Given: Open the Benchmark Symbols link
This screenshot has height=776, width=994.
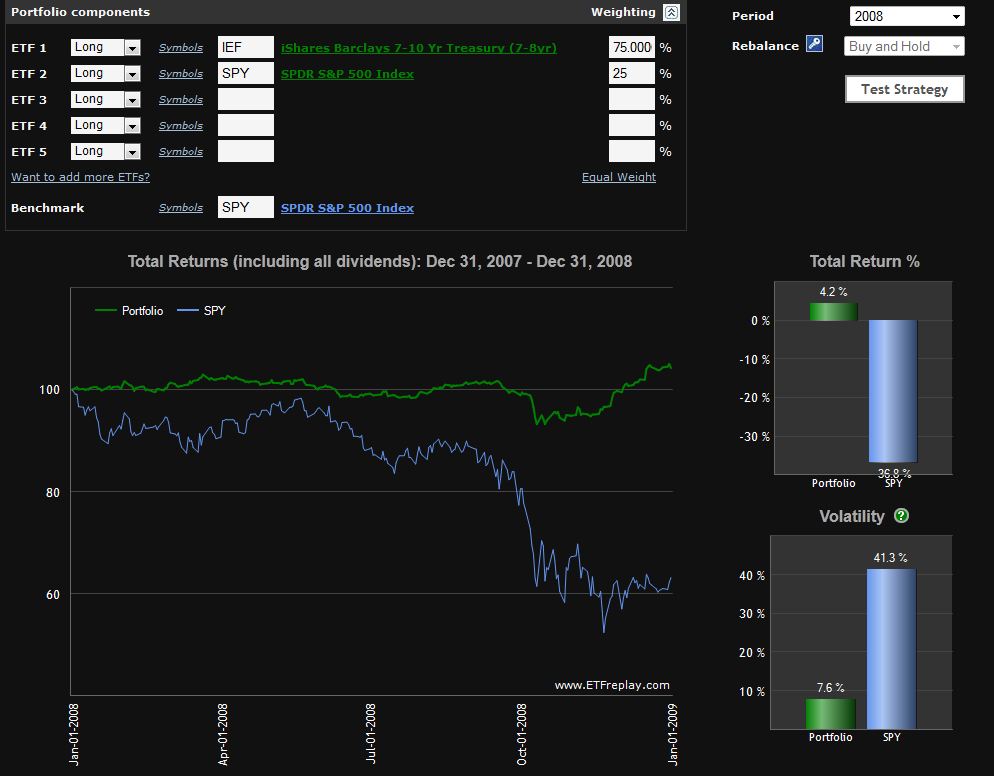Looking at the screenshot, I should 181,207.
